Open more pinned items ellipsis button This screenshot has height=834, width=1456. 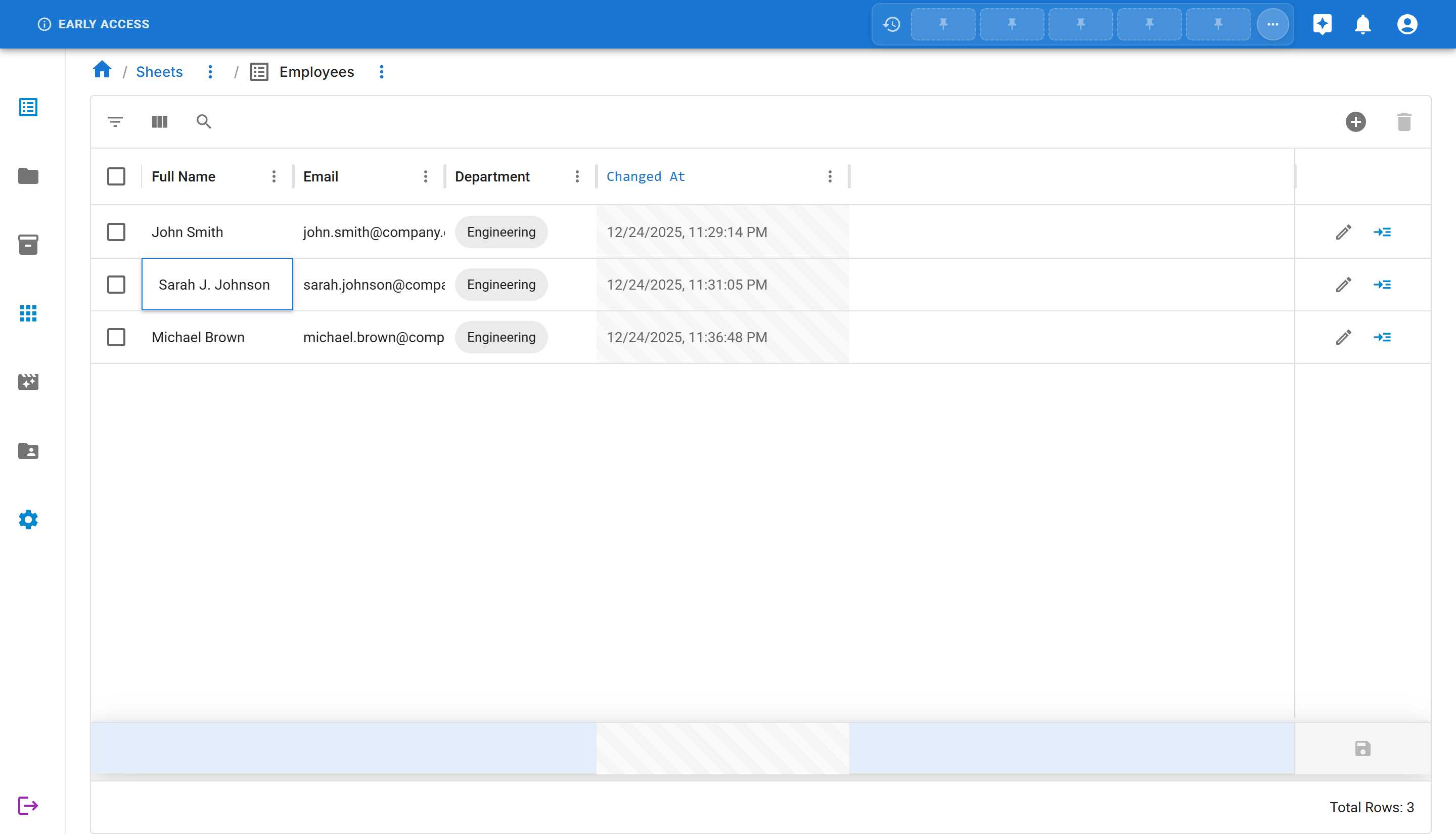(1272, 24)
